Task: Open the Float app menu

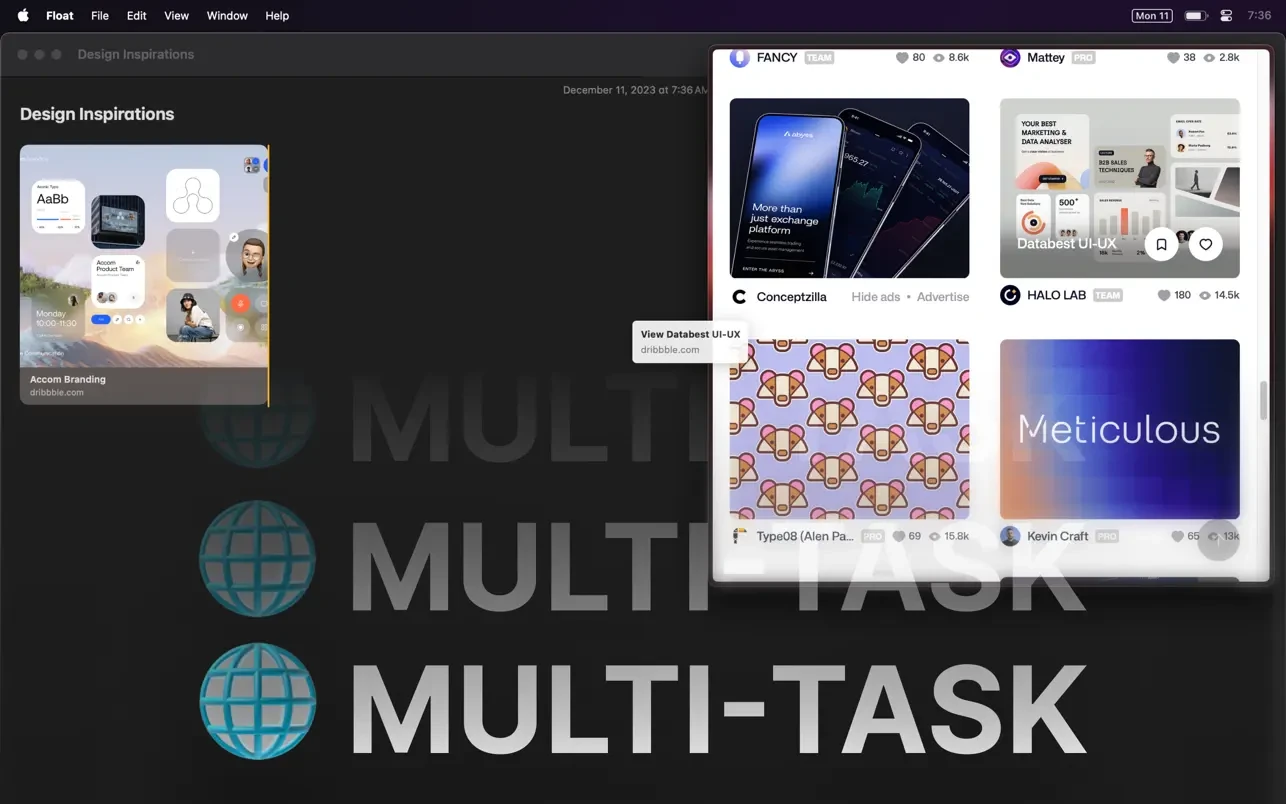Action: (x=60, y=16)
